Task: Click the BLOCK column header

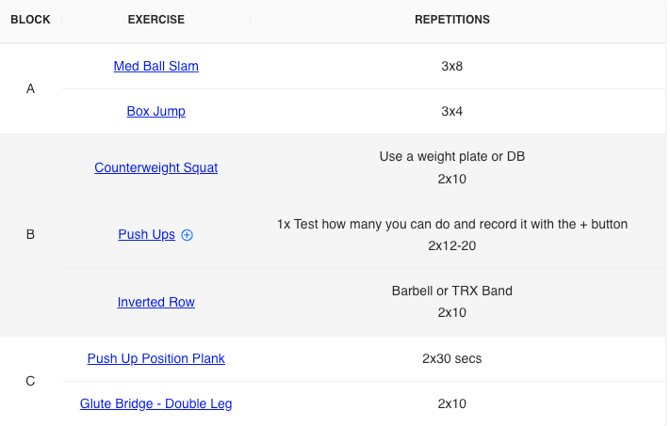Action: pos(30,19)
